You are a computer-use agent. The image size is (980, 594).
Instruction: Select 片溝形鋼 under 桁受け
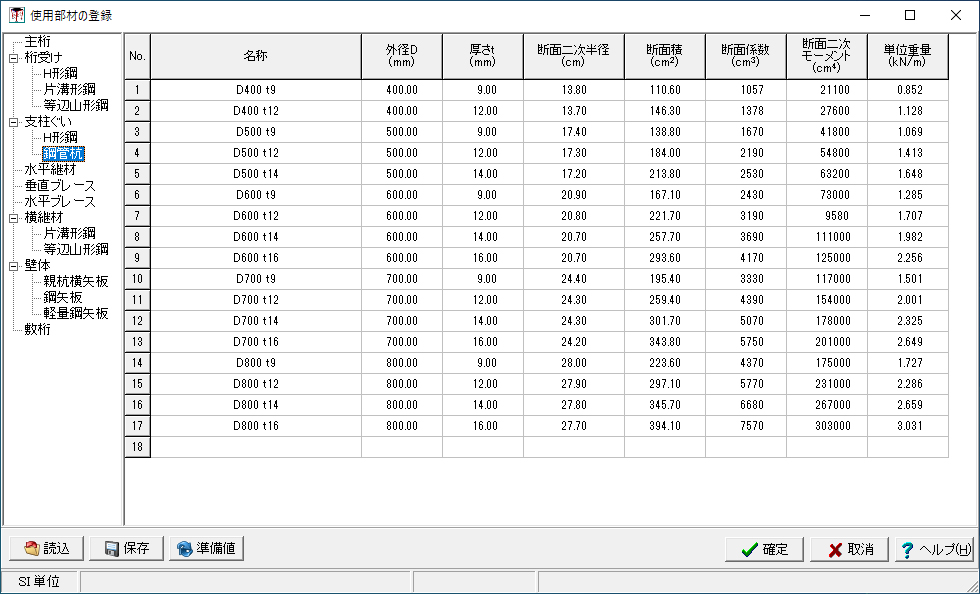[x=69, y=89]
